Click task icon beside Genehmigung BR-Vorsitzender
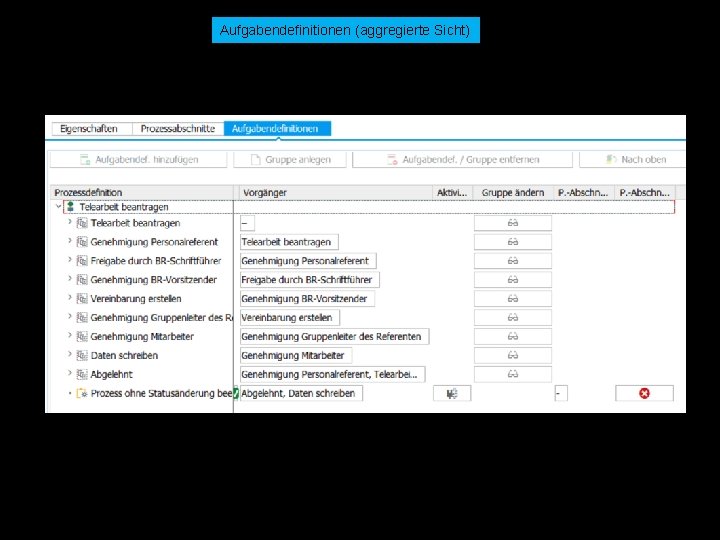 [82, 280]
